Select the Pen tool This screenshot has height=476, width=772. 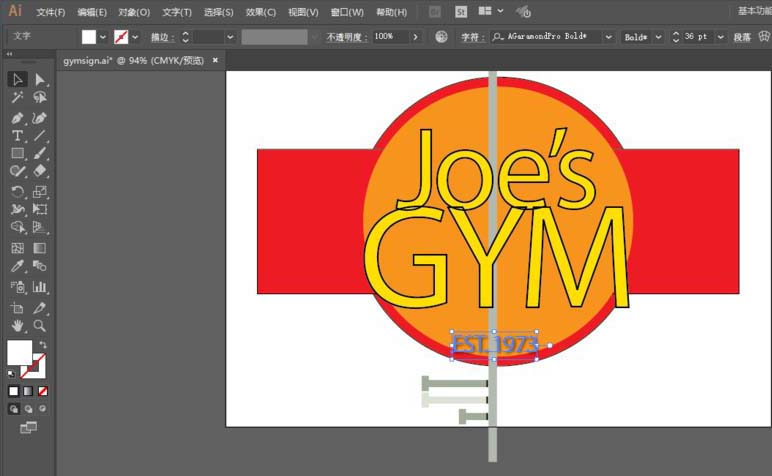pos(18,117)
